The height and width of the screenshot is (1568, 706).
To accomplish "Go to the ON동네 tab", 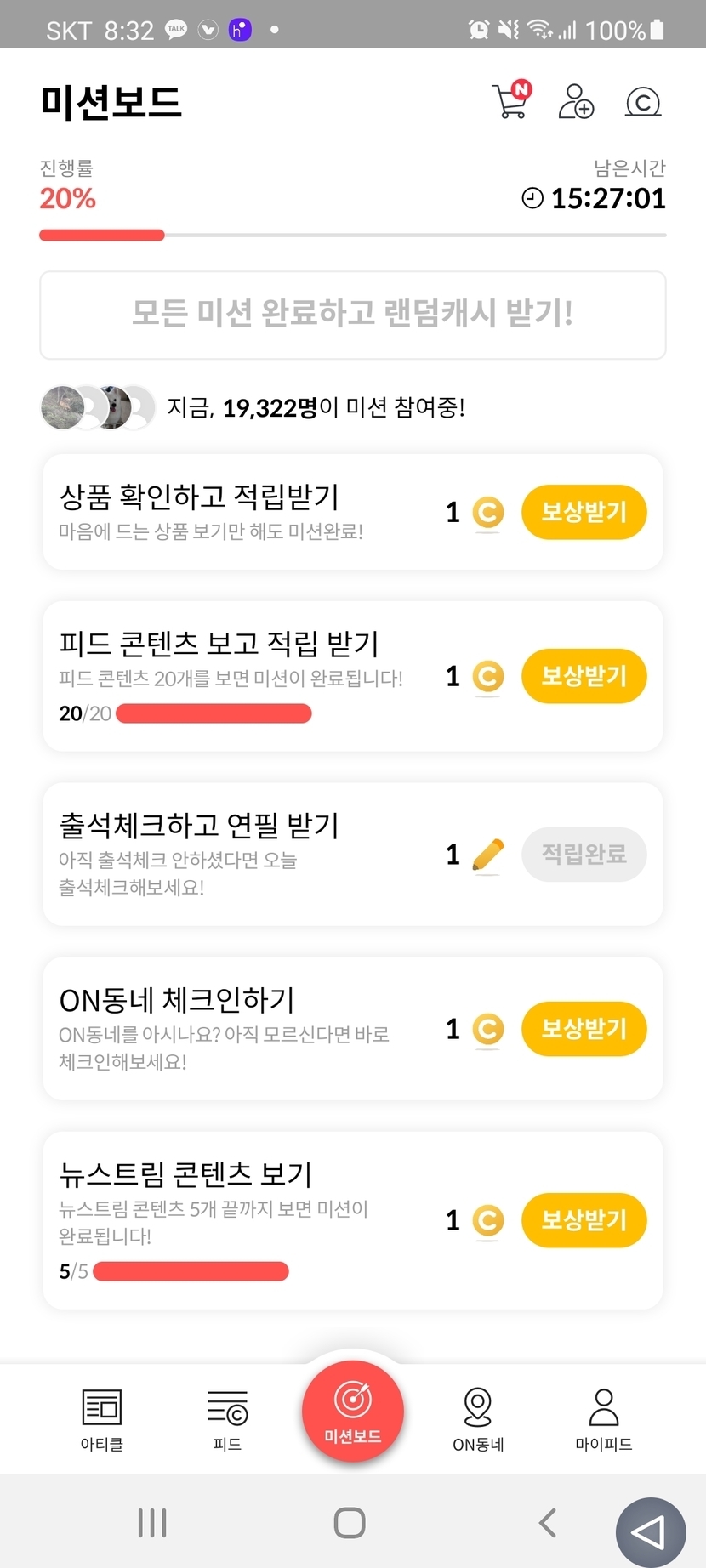I will [x=478, y=1419].
